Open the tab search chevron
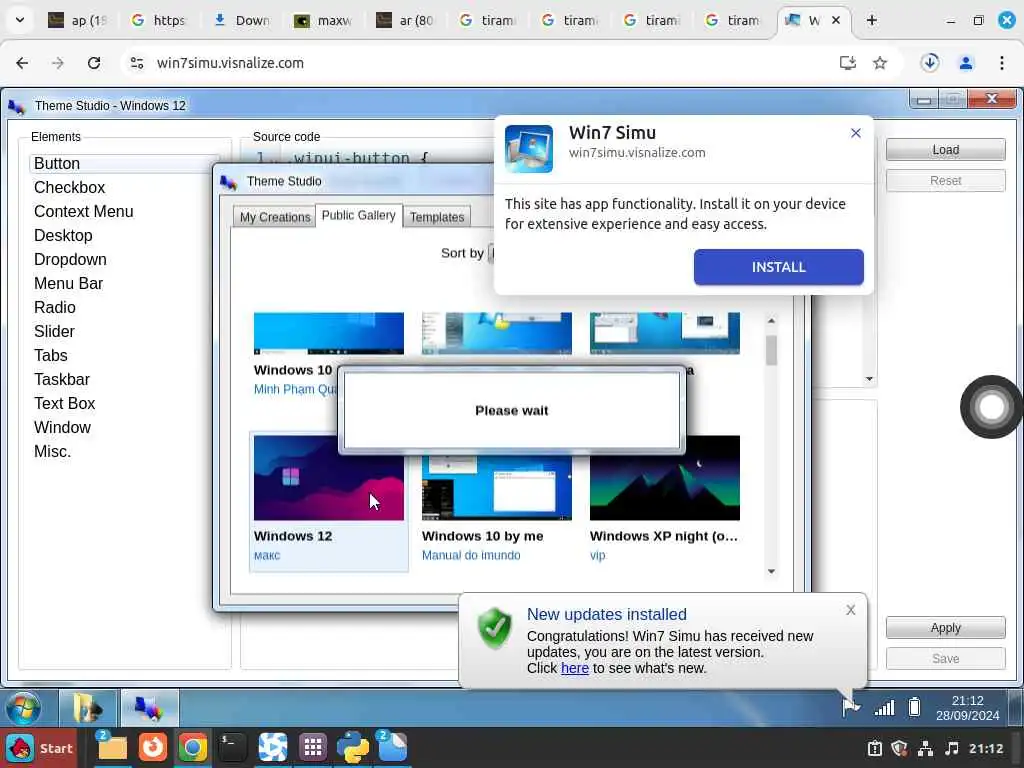The height and width of the screenshot is (768, 1024). [x=20, y=20]
